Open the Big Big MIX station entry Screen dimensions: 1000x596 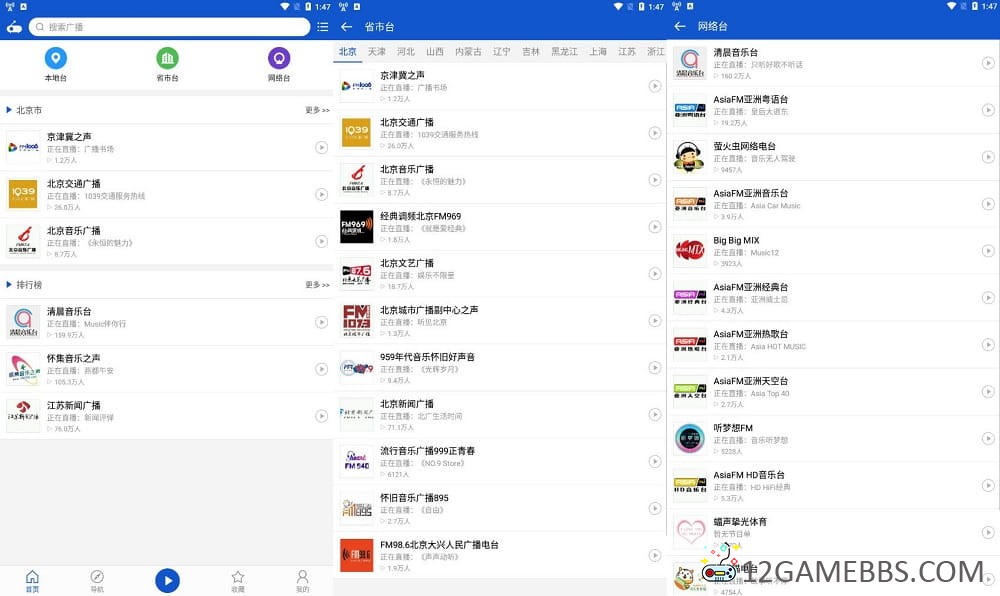click(820, 251)
